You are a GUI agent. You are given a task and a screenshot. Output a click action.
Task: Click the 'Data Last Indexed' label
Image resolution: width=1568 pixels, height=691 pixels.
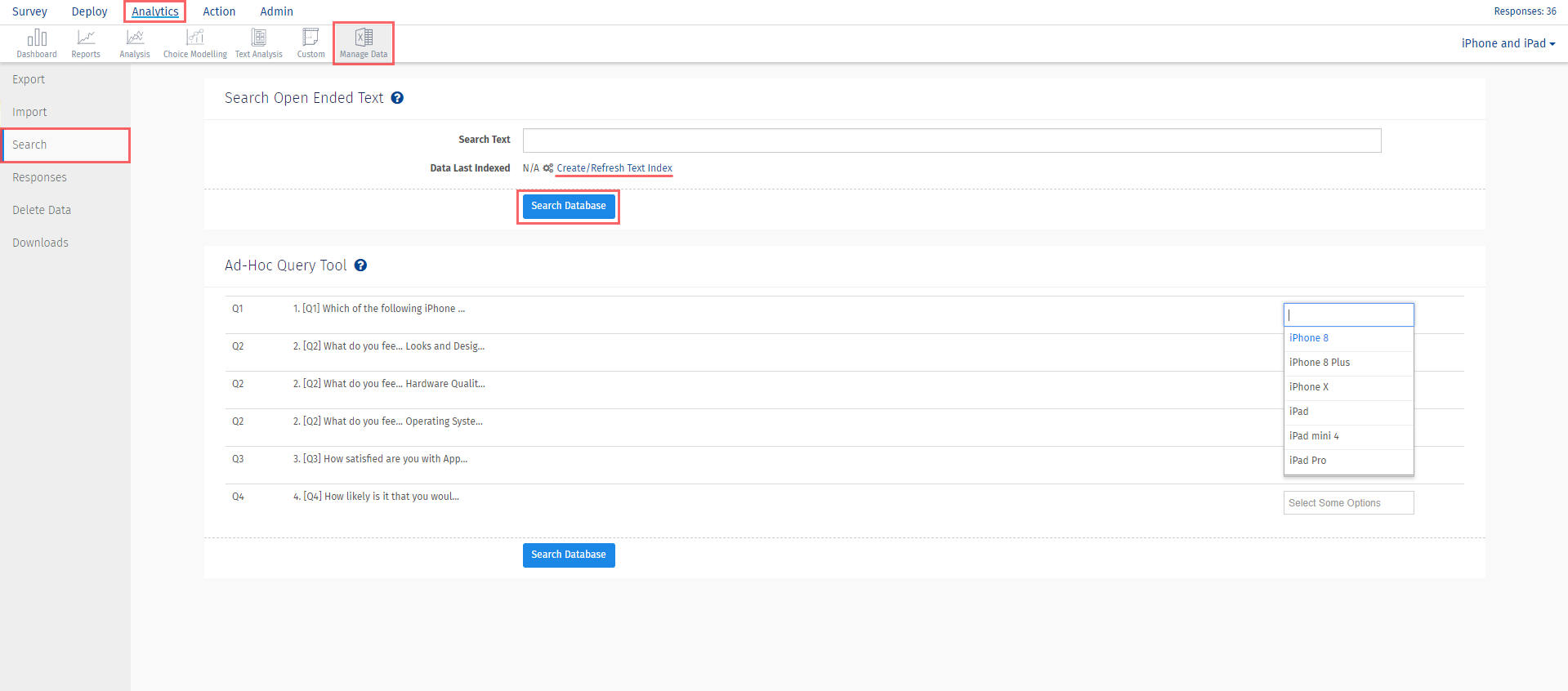point(470,168)
